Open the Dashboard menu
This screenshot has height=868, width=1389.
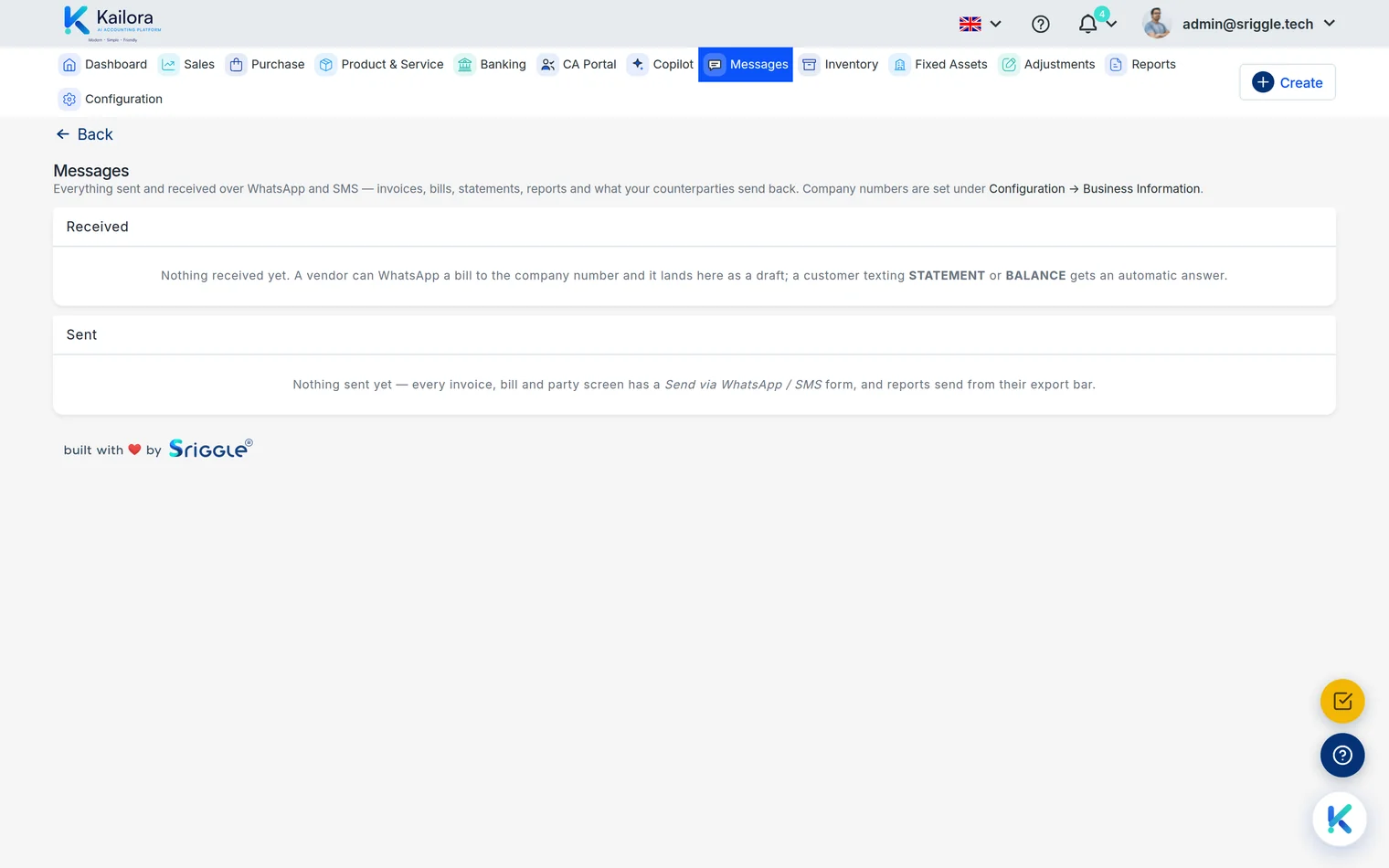(103, 65)
